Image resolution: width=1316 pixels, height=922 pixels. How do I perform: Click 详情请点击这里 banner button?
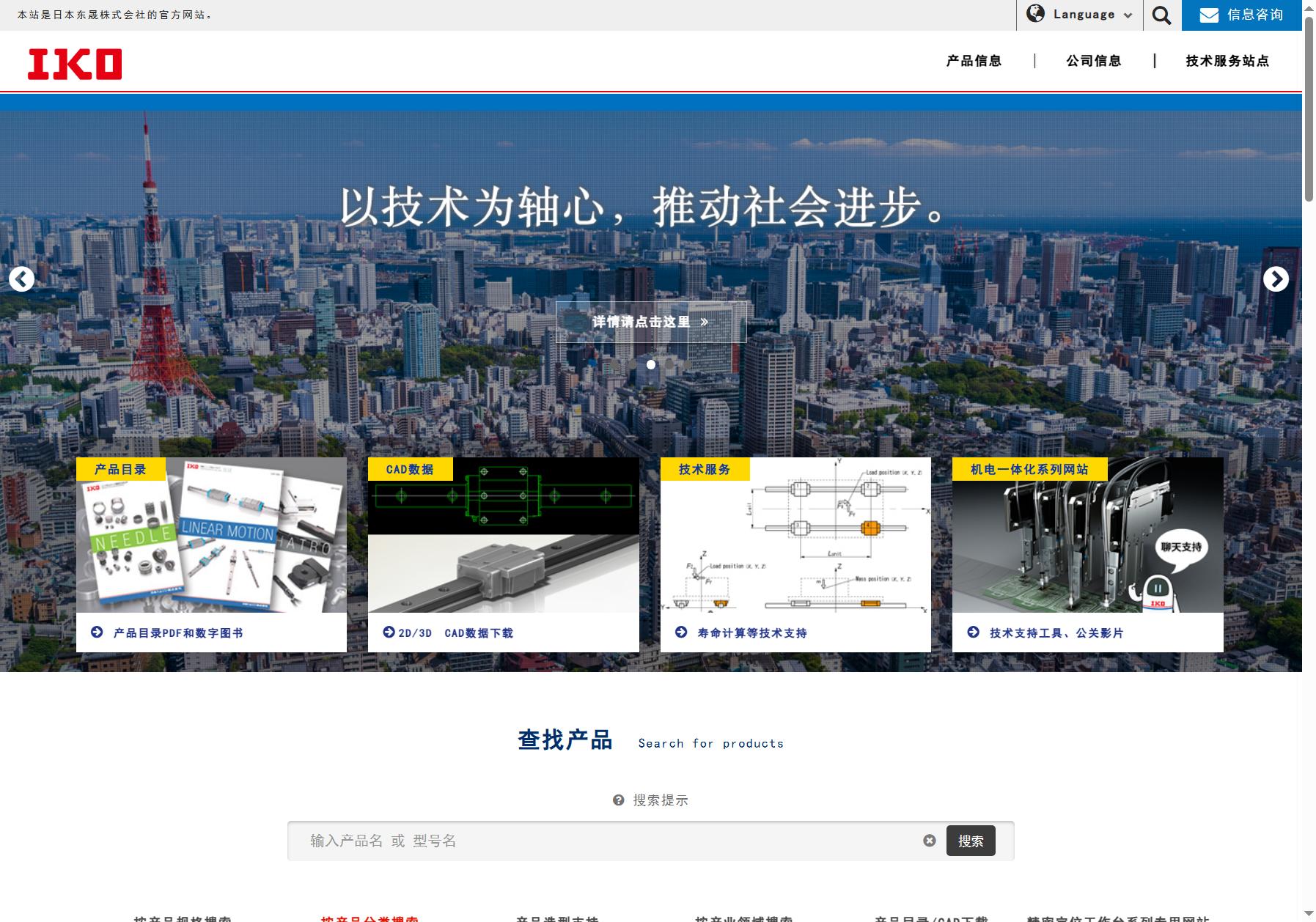[651, 322]
